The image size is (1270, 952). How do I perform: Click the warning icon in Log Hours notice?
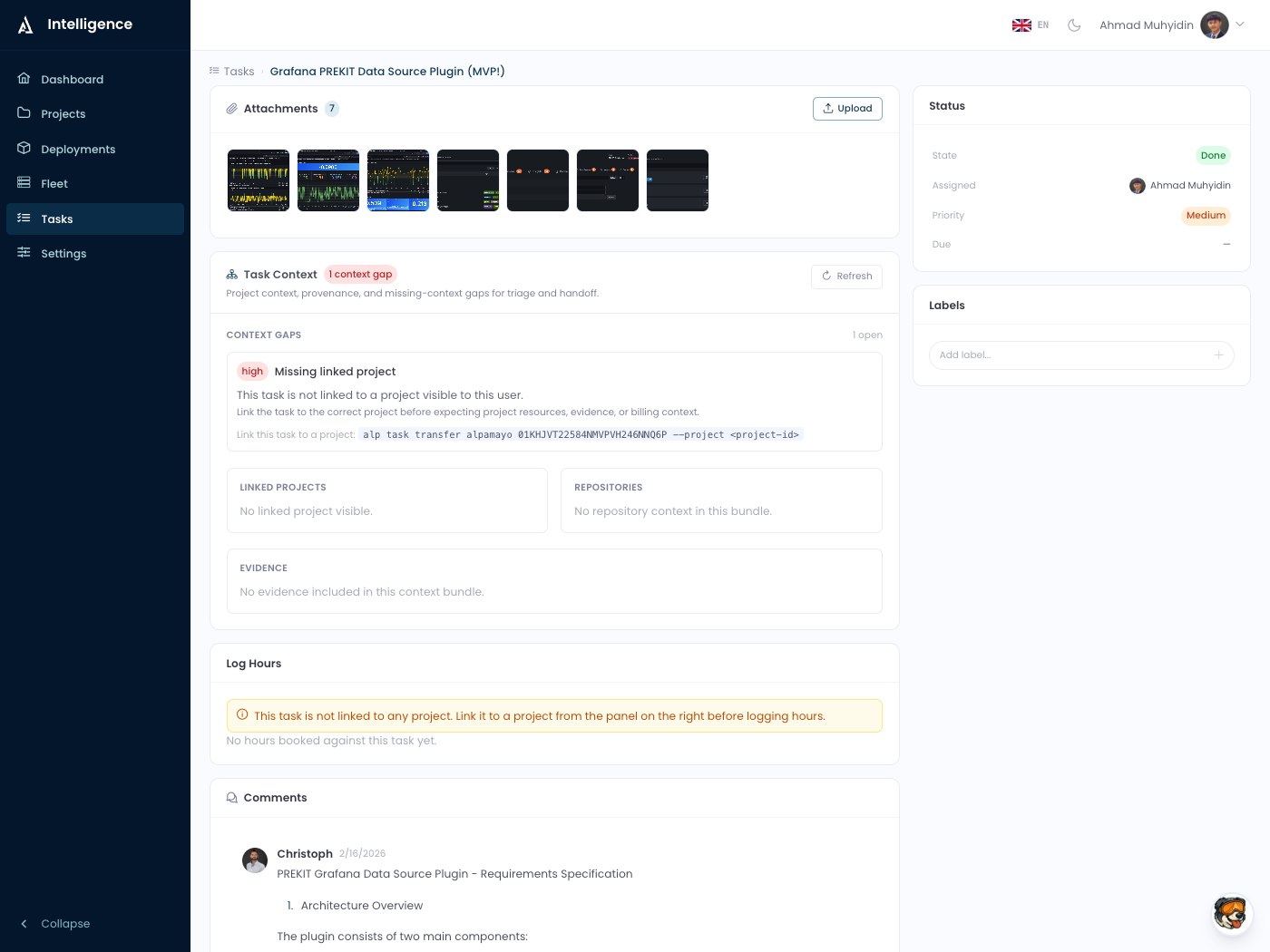tap(242, 715)
